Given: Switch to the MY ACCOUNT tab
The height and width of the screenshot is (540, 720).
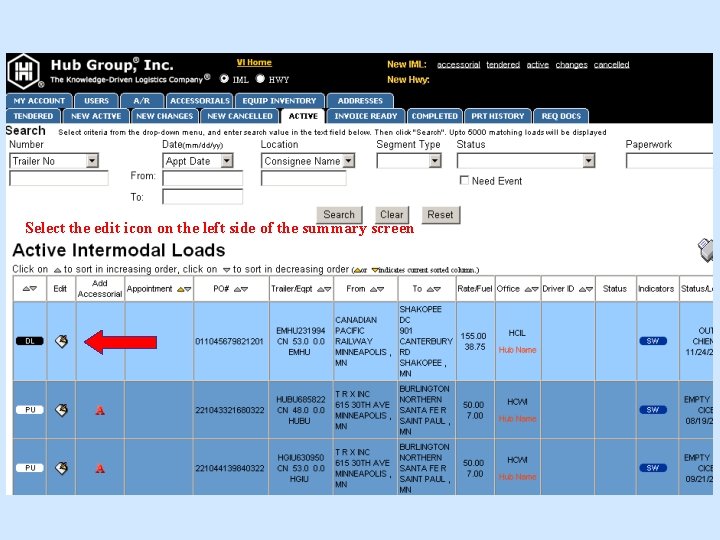Looking at the screenshot, I should 39,101.
